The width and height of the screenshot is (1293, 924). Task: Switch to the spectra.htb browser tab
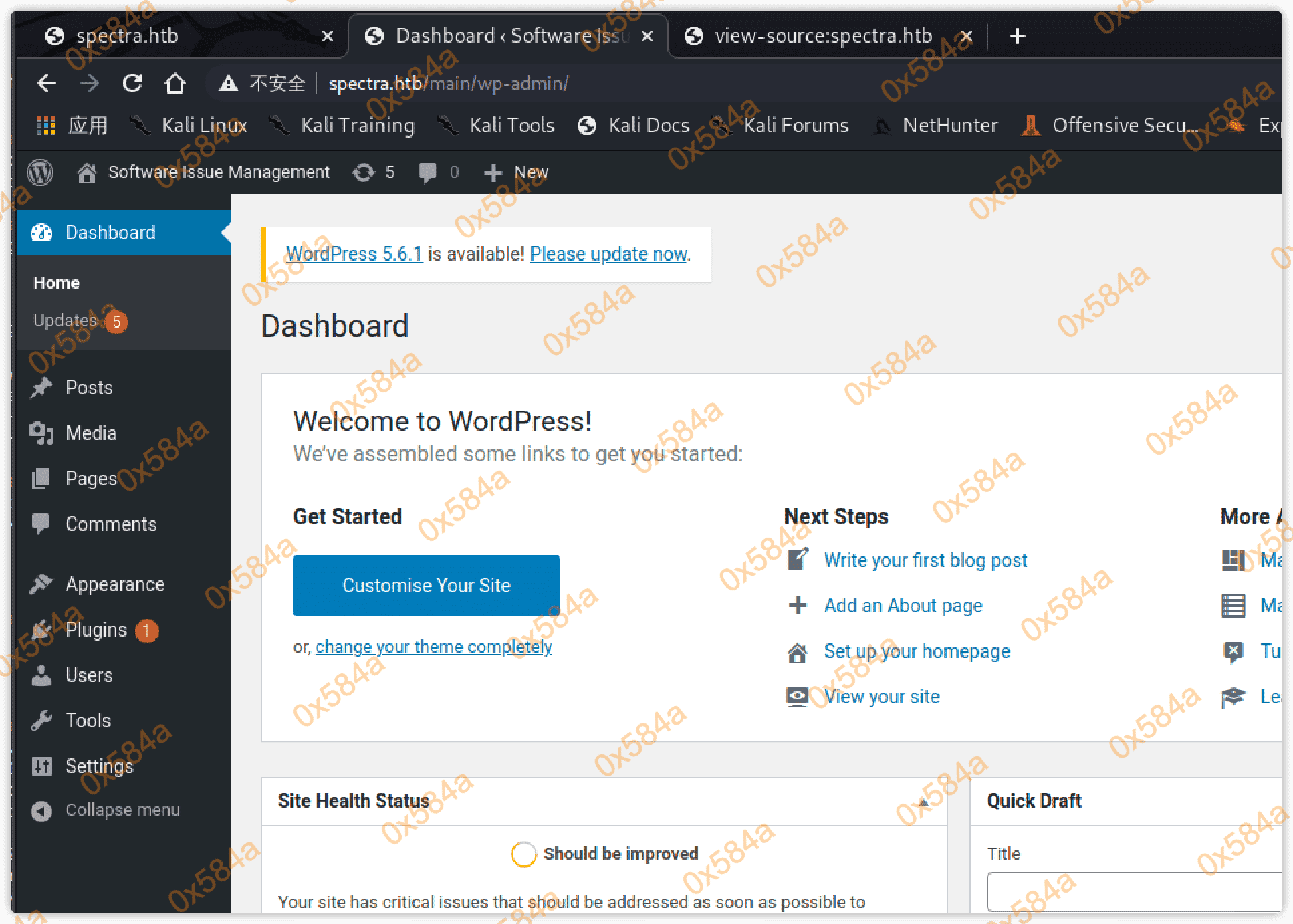[x=127, y=36]
